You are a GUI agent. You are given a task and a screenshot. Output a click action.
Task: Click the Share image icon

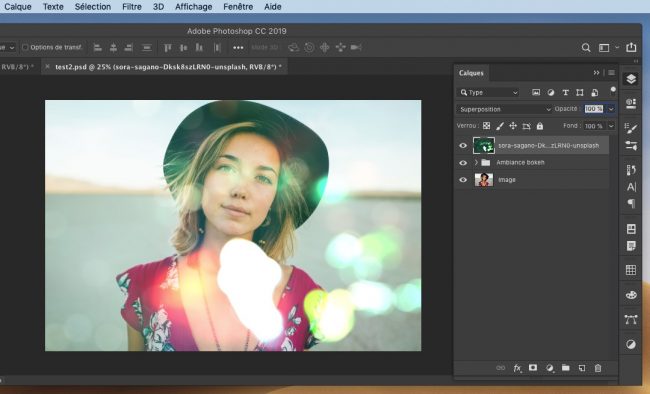[631, 47]
